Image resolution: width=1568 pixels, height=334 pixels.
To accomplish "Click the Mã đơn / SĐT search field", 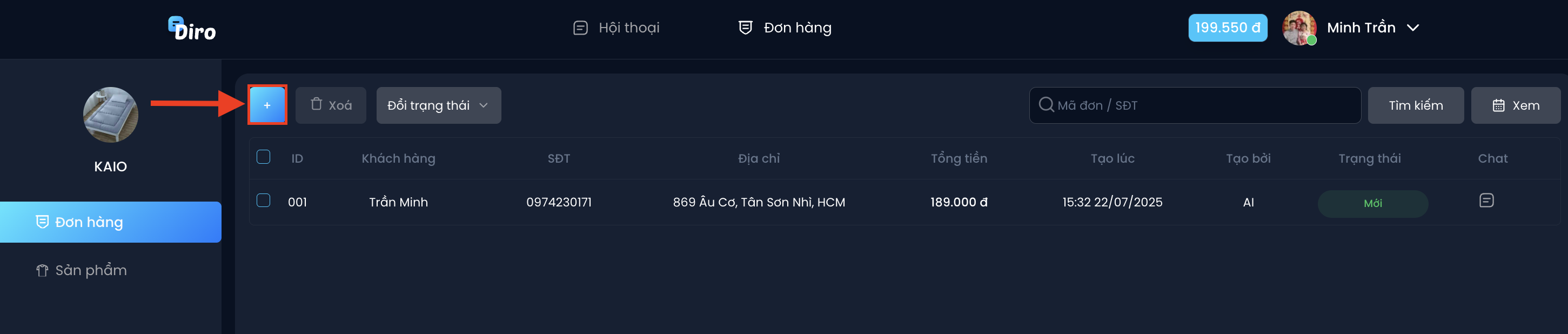I will pos(1194,105).
